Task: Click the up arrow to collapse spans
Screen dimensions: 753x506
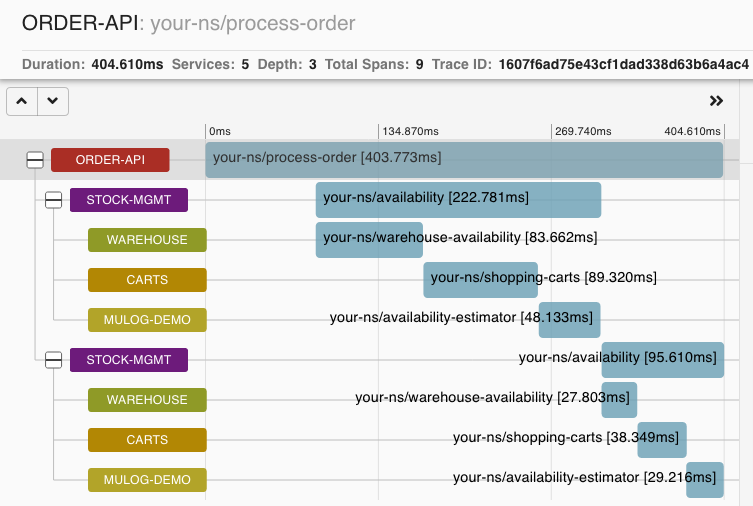Action: point(22,101)
